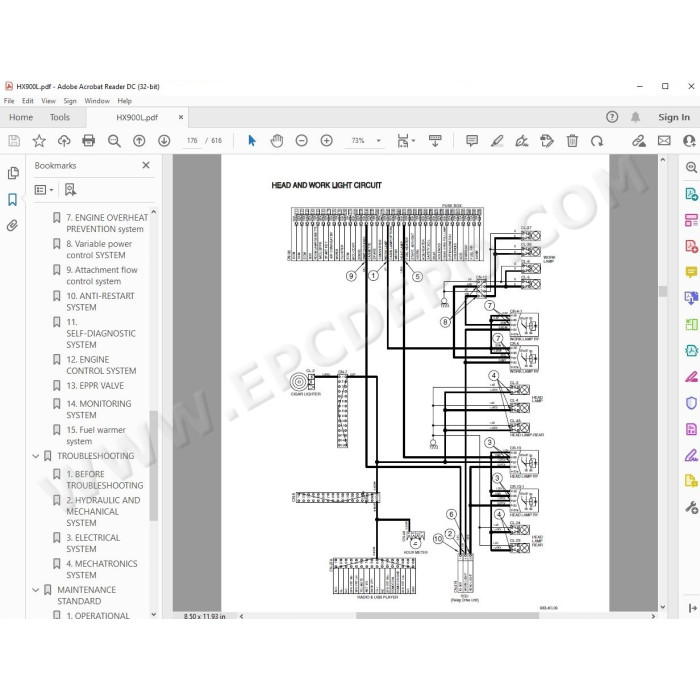Add a sticky note comment
The width and height of the screenshot is (700, 700).
coord(471,141)
